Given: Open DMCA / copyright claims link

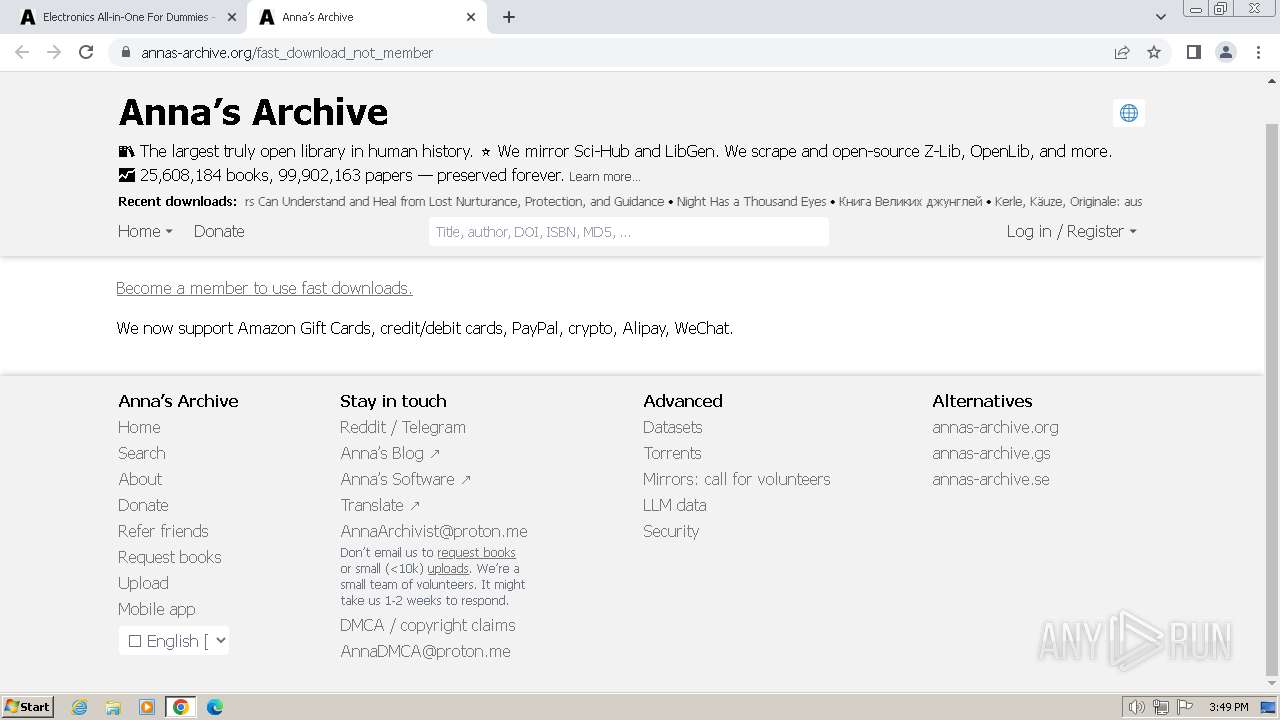Looking at the screenshot, I should click(x=428, y=625).
